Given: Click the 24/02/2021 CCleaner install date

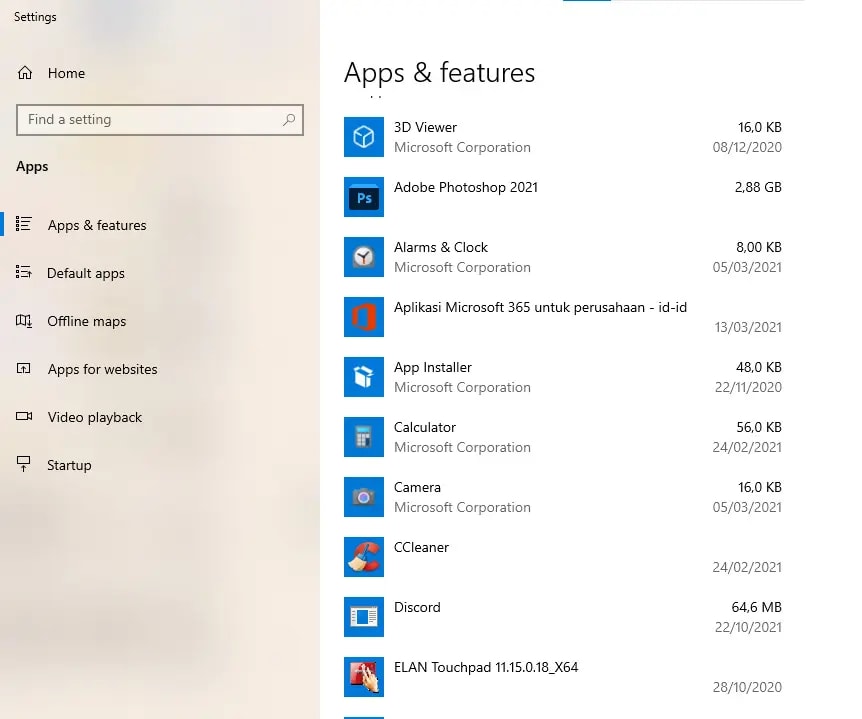Looking at the screenshot, I should [x=747, y=567].
